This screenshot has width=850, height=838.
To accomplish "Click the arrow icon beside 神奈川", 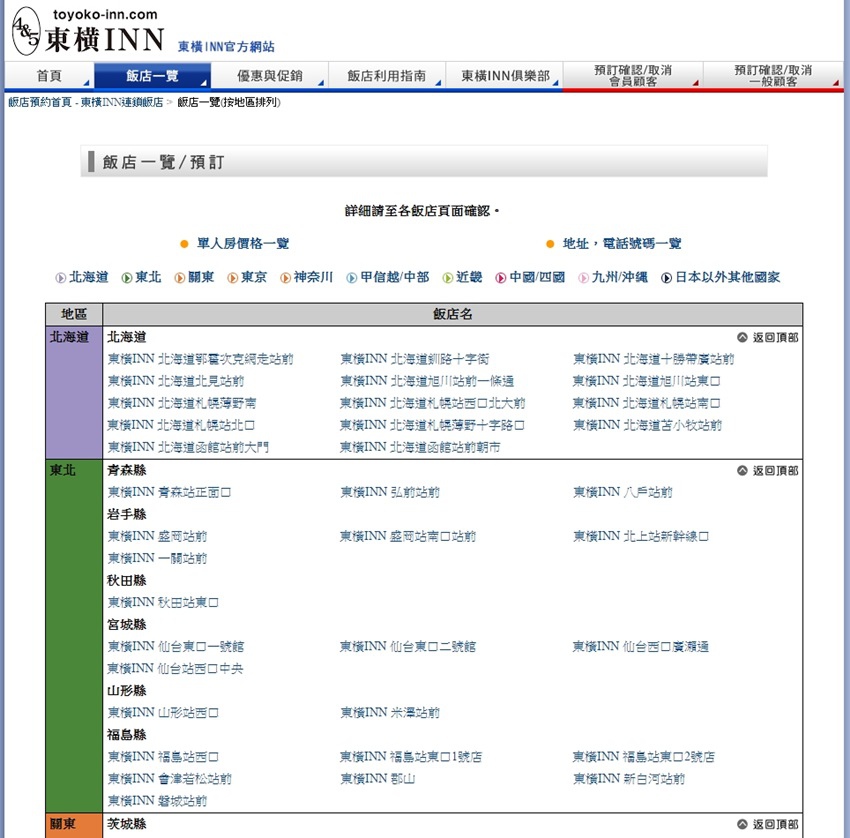I will [285, 278].
